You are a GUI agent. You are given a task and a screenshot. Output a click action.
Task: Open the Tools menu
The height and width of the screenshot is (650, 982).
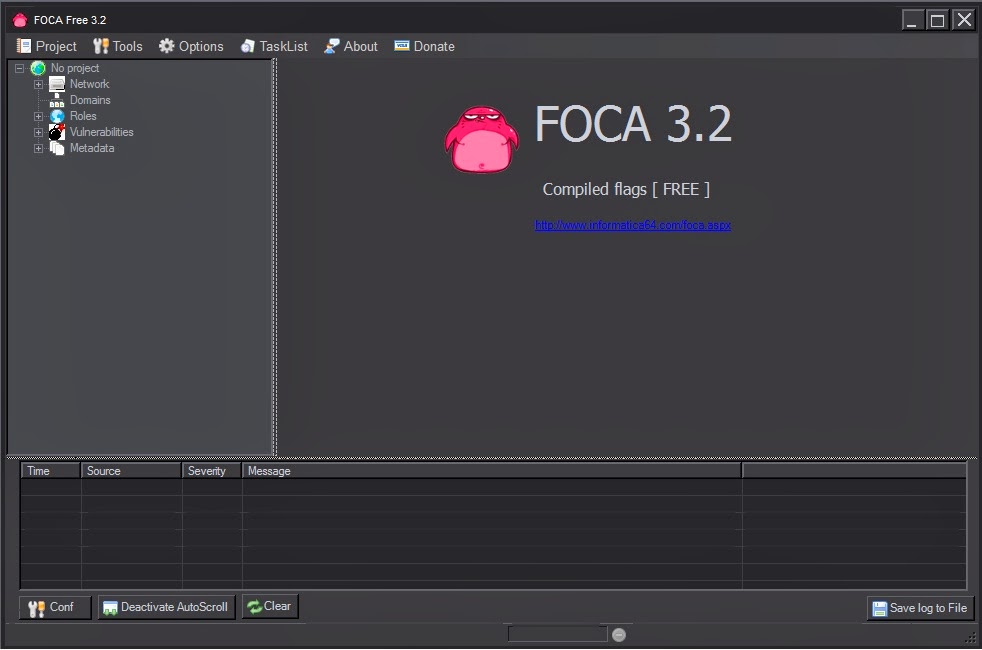[118, 46]
